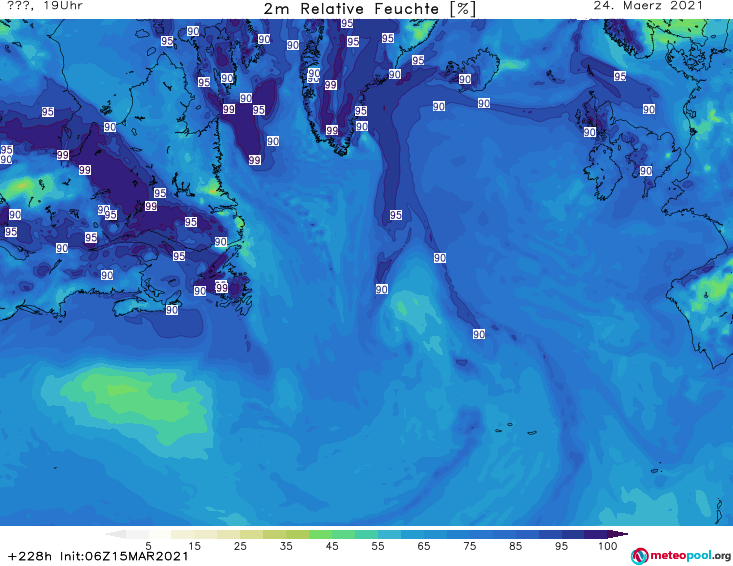
Task: Click the colorbar label "55"
Action: point(378,546)
